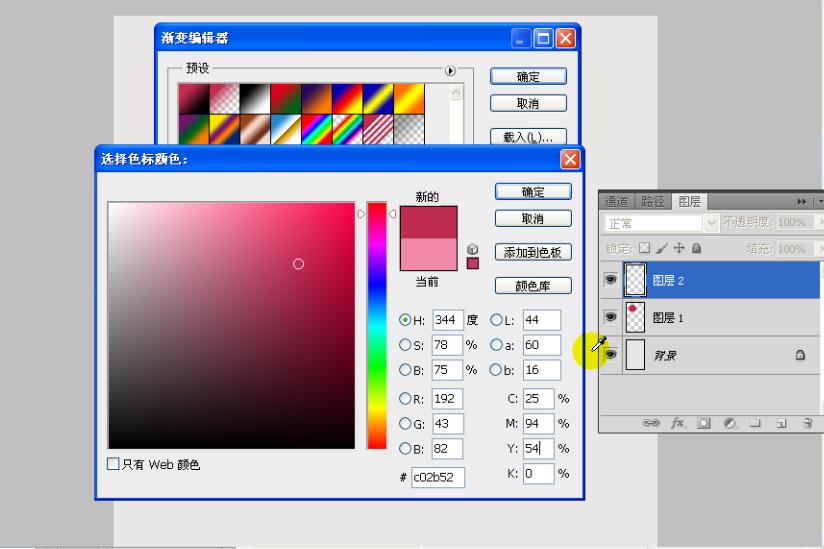Create new fill or adjustment layer
This screenshot has width=824, height=549.
click(x=729, y=423)
